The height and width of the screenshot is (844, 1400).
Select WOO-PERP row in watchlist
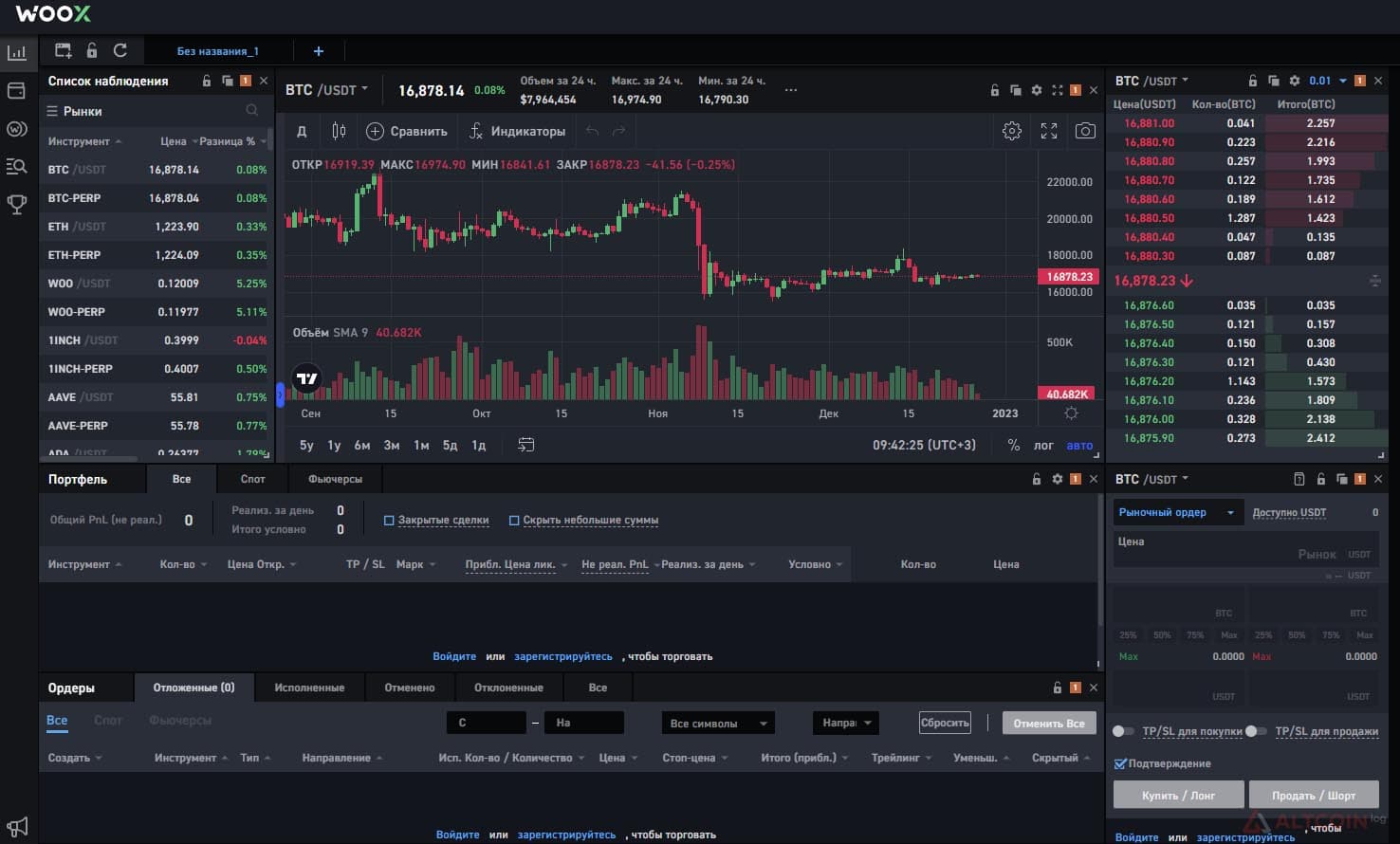tap(157, 312)
